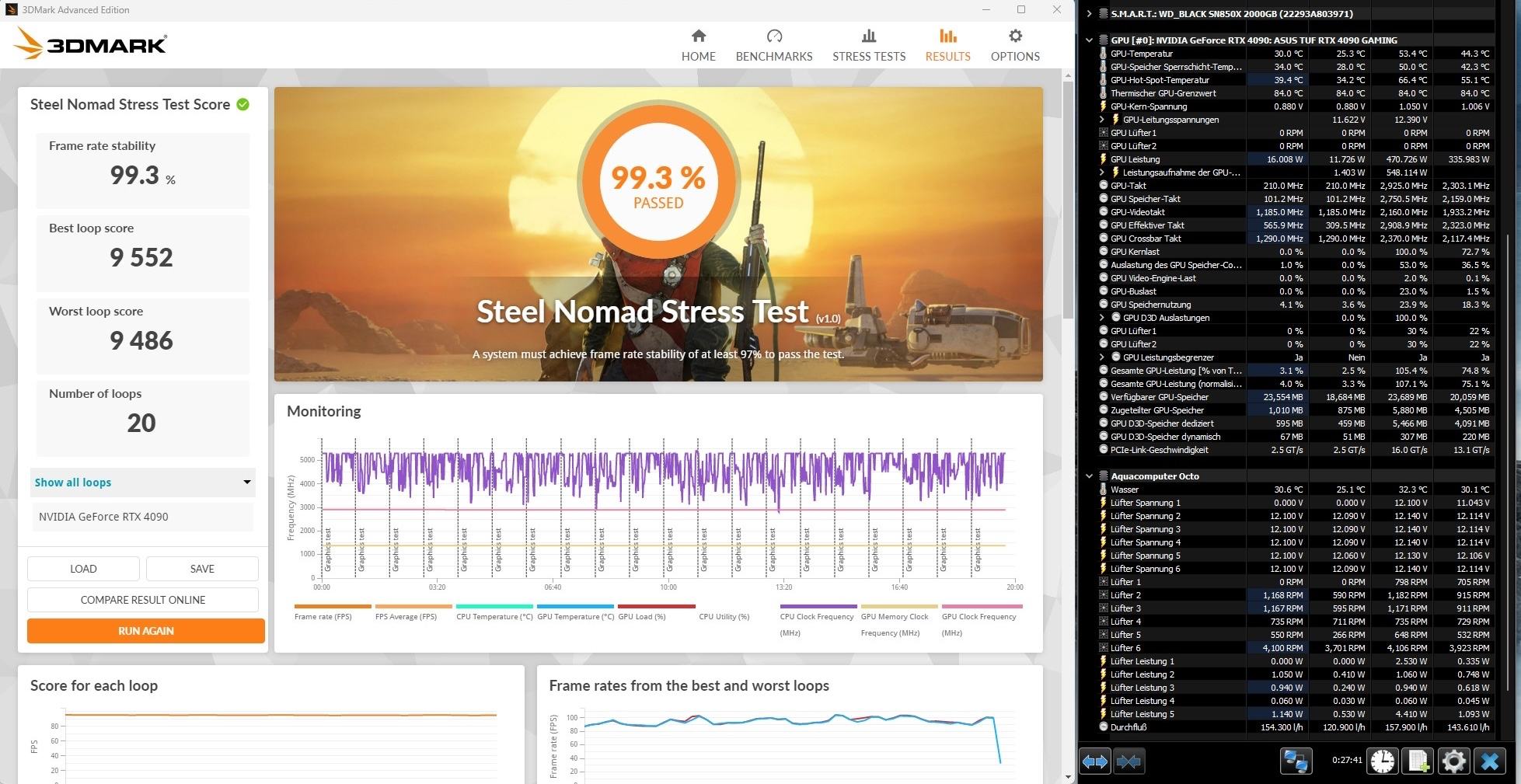Click the GPU Kernlast row label

[x=1135, y=252]
